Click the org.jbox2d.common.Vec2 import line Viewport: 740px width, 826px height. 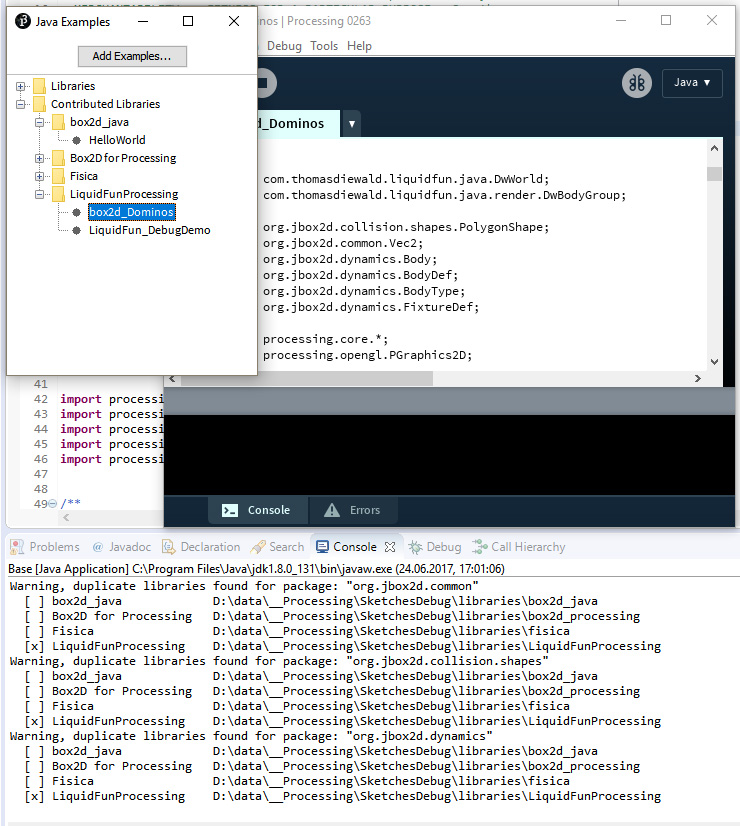click(343, 243)
